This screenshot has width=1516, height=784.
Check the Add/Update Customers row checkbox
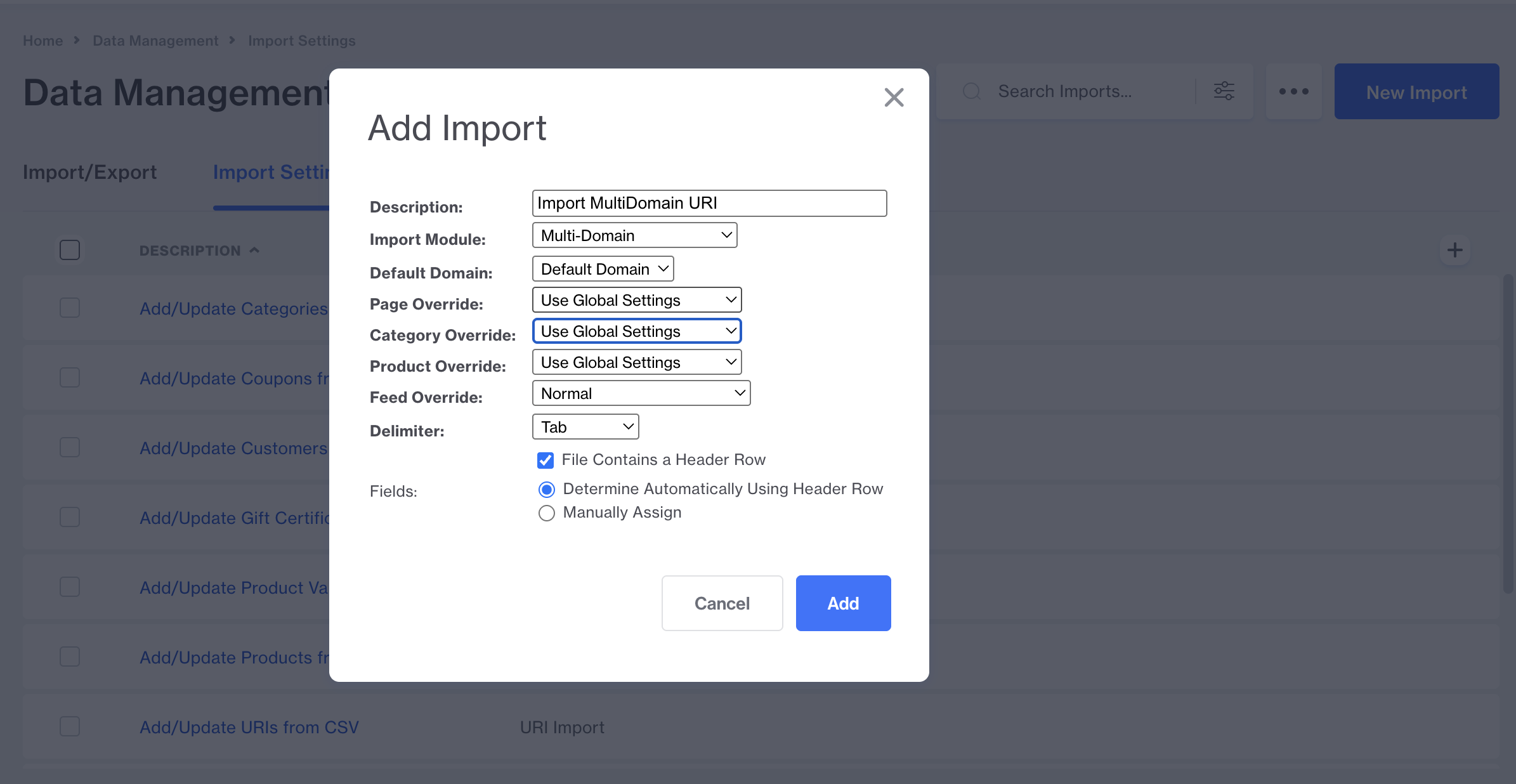(70, 447)
